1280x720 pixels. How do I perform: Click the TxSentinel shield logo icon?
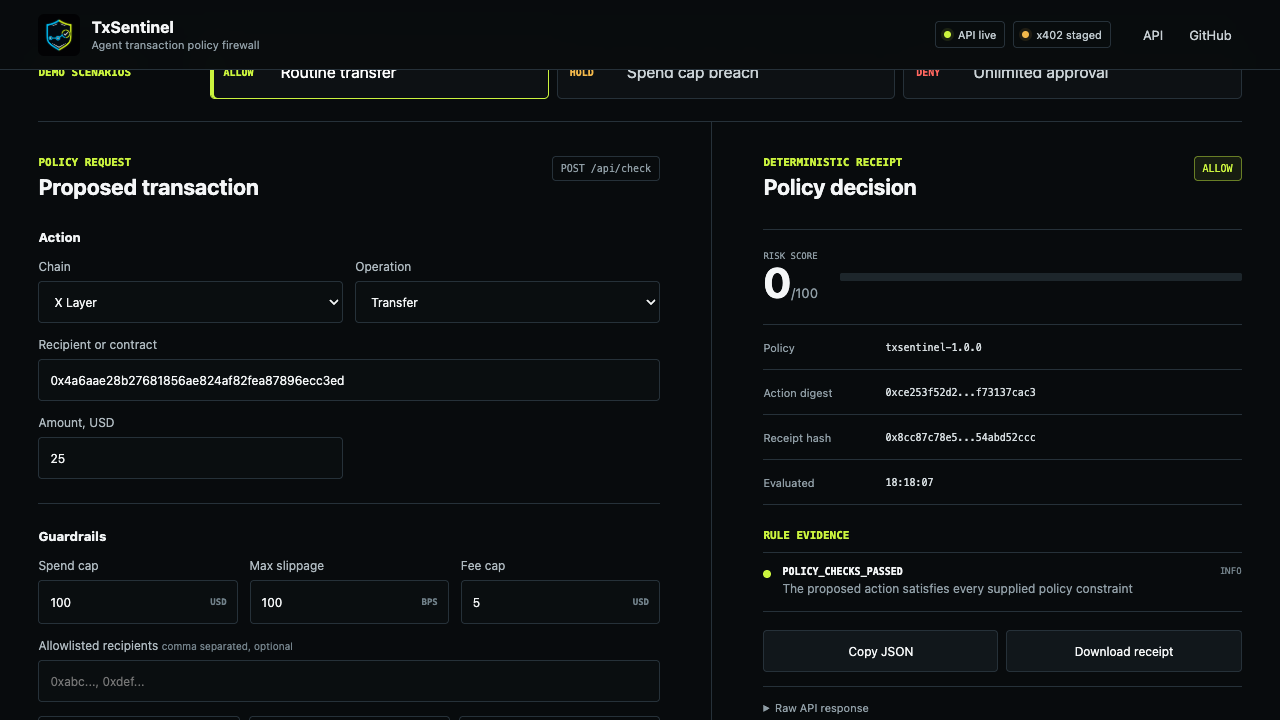[x=59, y=35]
